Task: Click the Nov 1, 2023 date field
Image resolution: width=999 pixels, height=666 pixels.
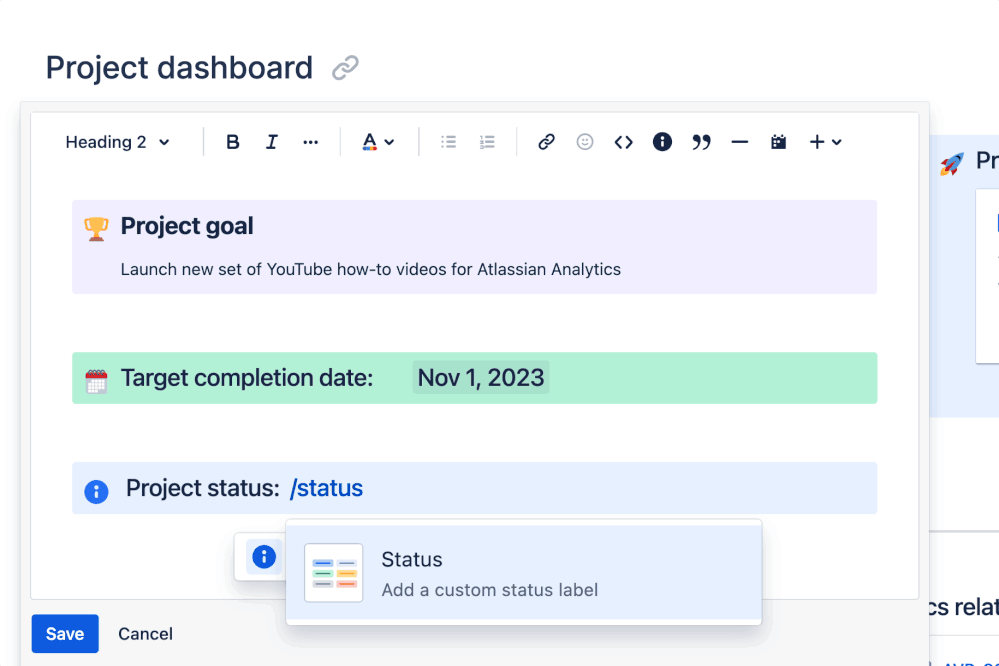Action: tap(481, 377)
